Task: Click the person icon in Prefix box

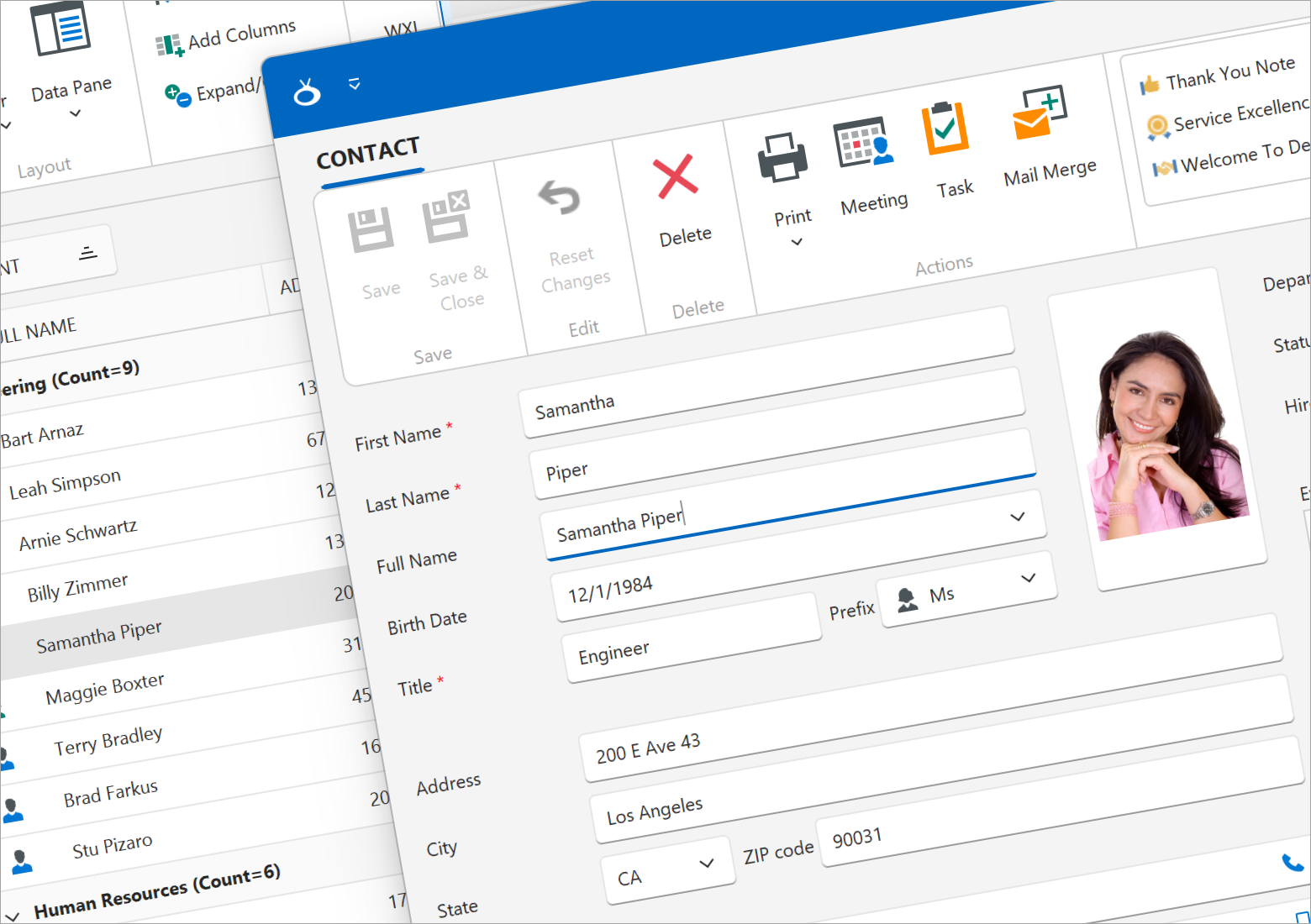Action: pos(907,600)
